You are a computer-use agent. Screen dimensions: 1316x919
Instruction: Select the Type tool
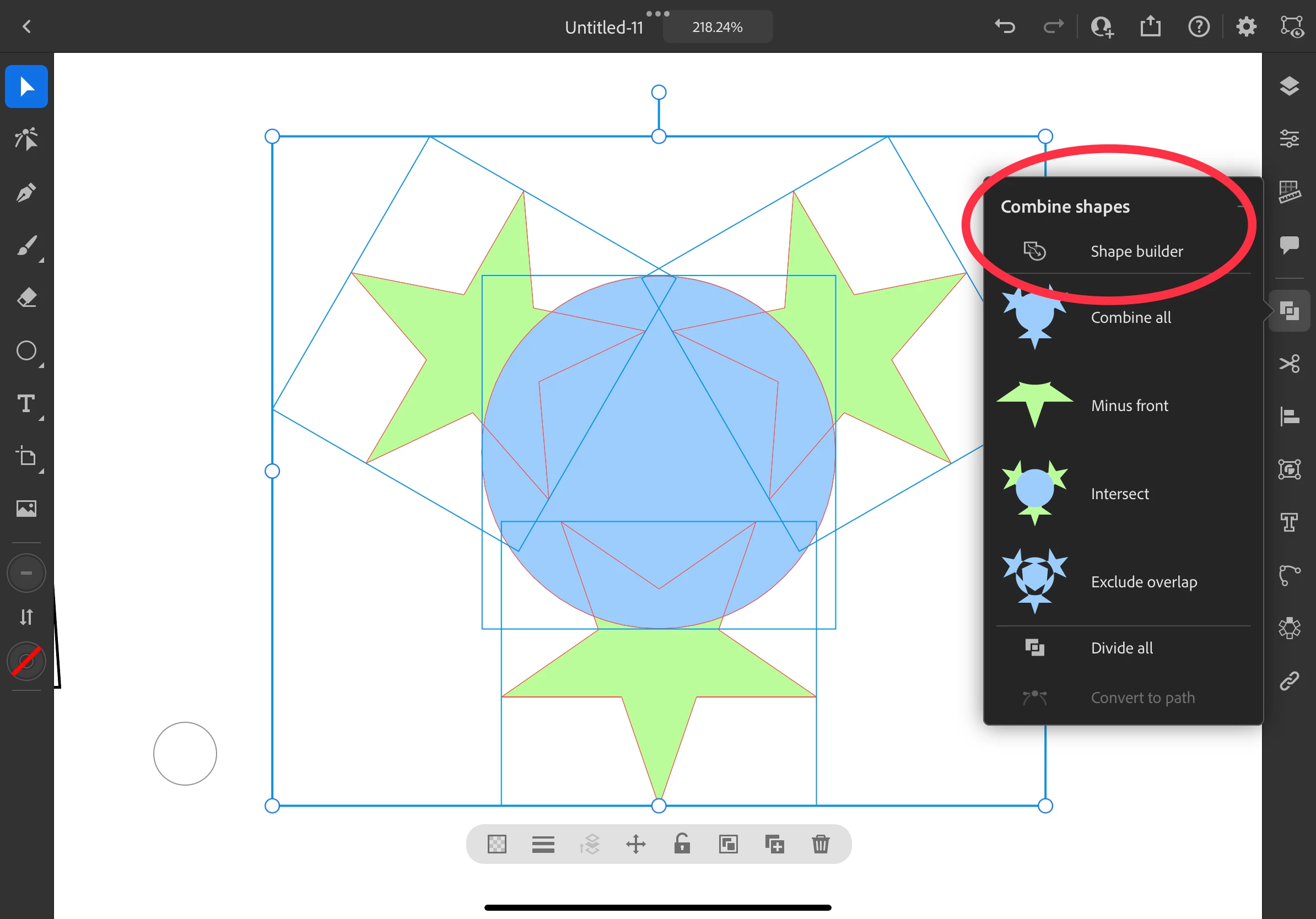pyautogui.click(x=26, y=404)
